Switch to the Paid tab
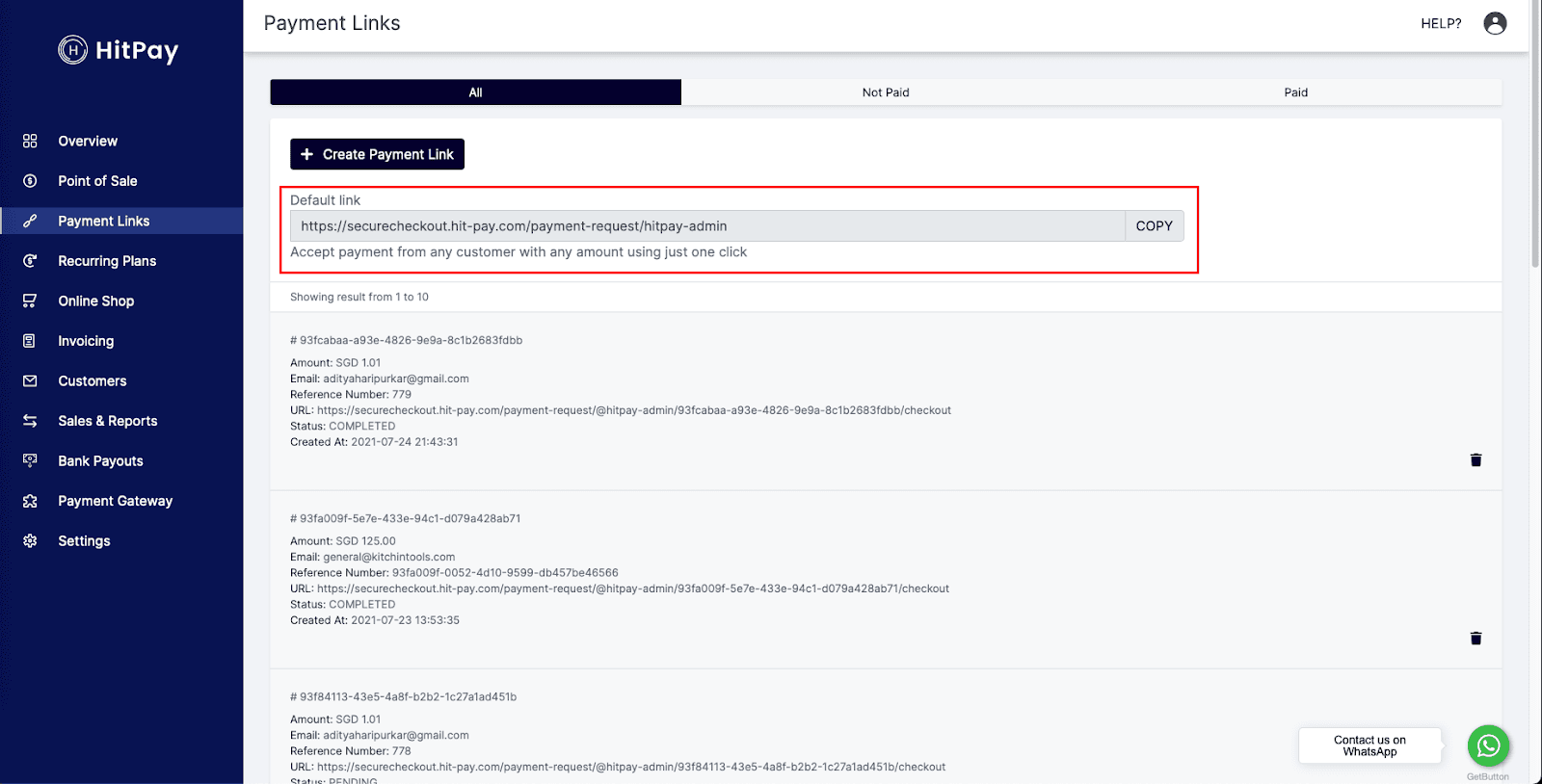Image resolution: width=1542 pixels, height=784 pixels. click(1296, 92)
